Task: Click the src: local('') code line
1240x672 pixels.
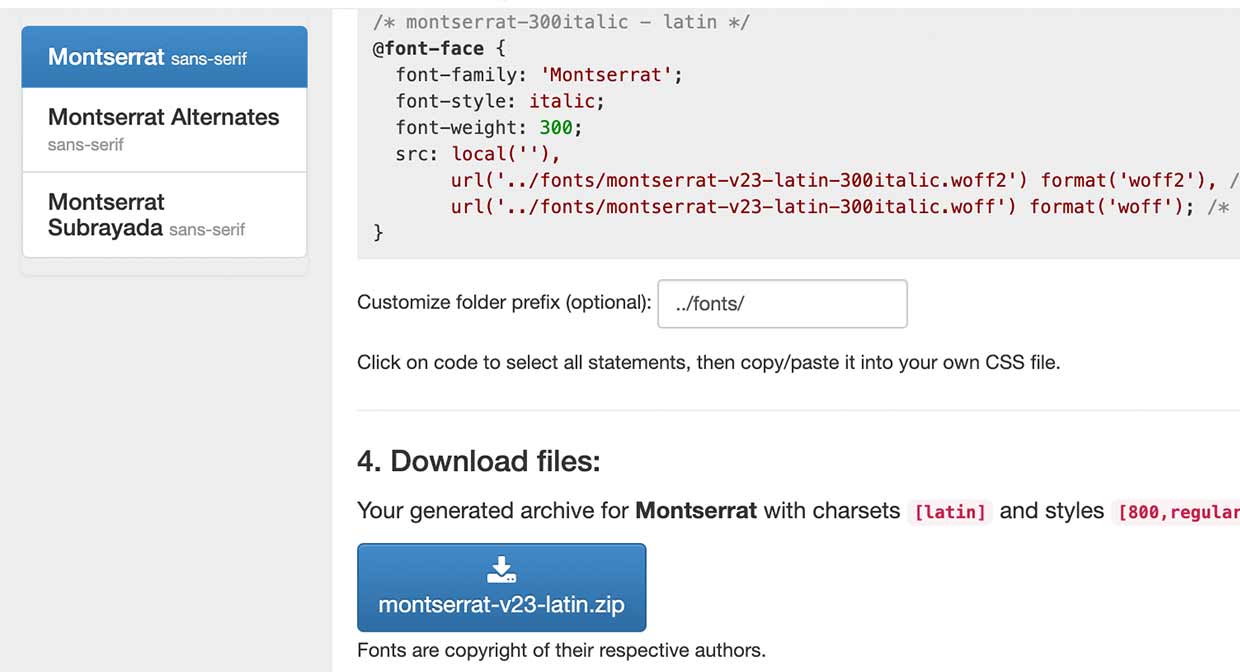Action: coord(479,154)
